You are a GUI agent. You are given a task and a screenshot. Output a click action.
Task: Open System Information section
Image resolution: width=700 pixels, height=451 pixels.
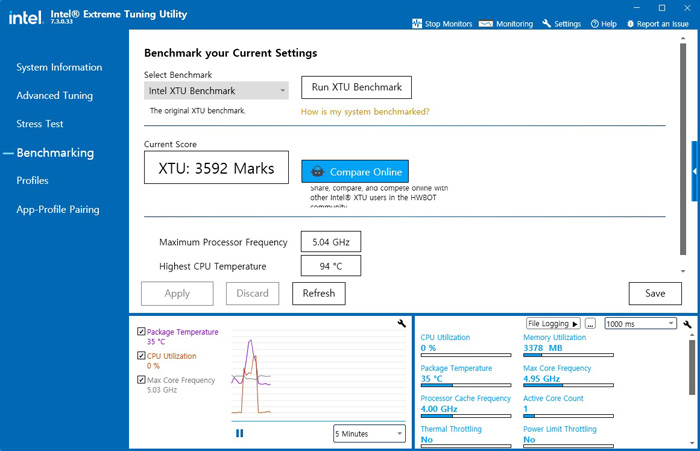[x=59, y=67]
